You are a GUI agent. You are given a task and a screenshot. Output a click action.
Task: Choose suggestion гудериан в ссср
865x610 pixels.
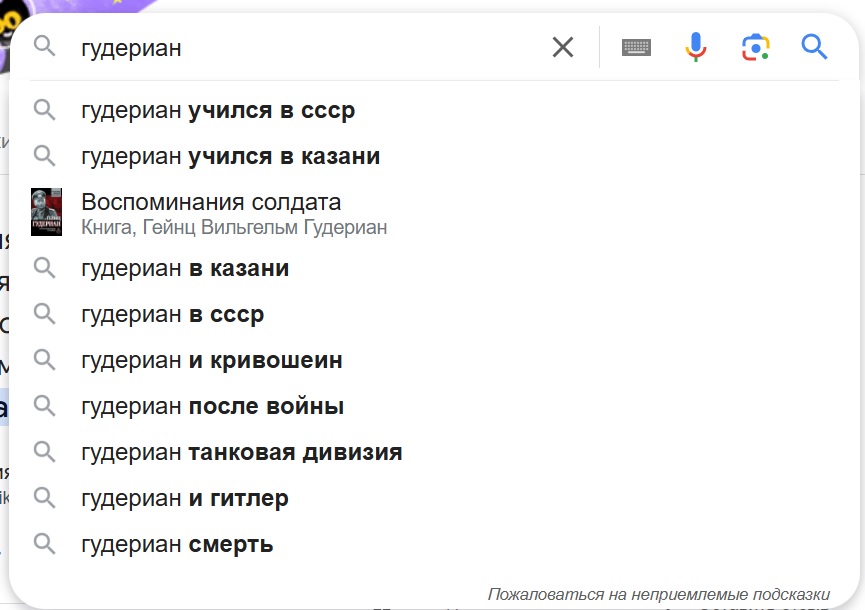point(173,314)
